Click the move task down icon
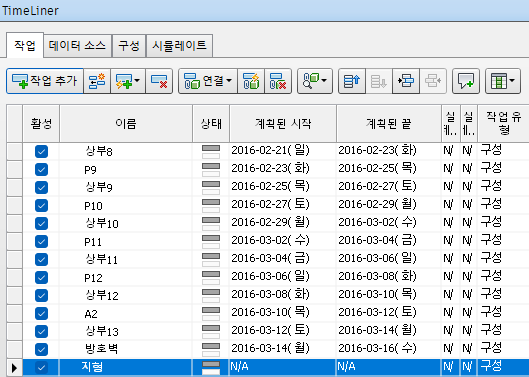This screenshot has height=377, width=529. point(379,81)
